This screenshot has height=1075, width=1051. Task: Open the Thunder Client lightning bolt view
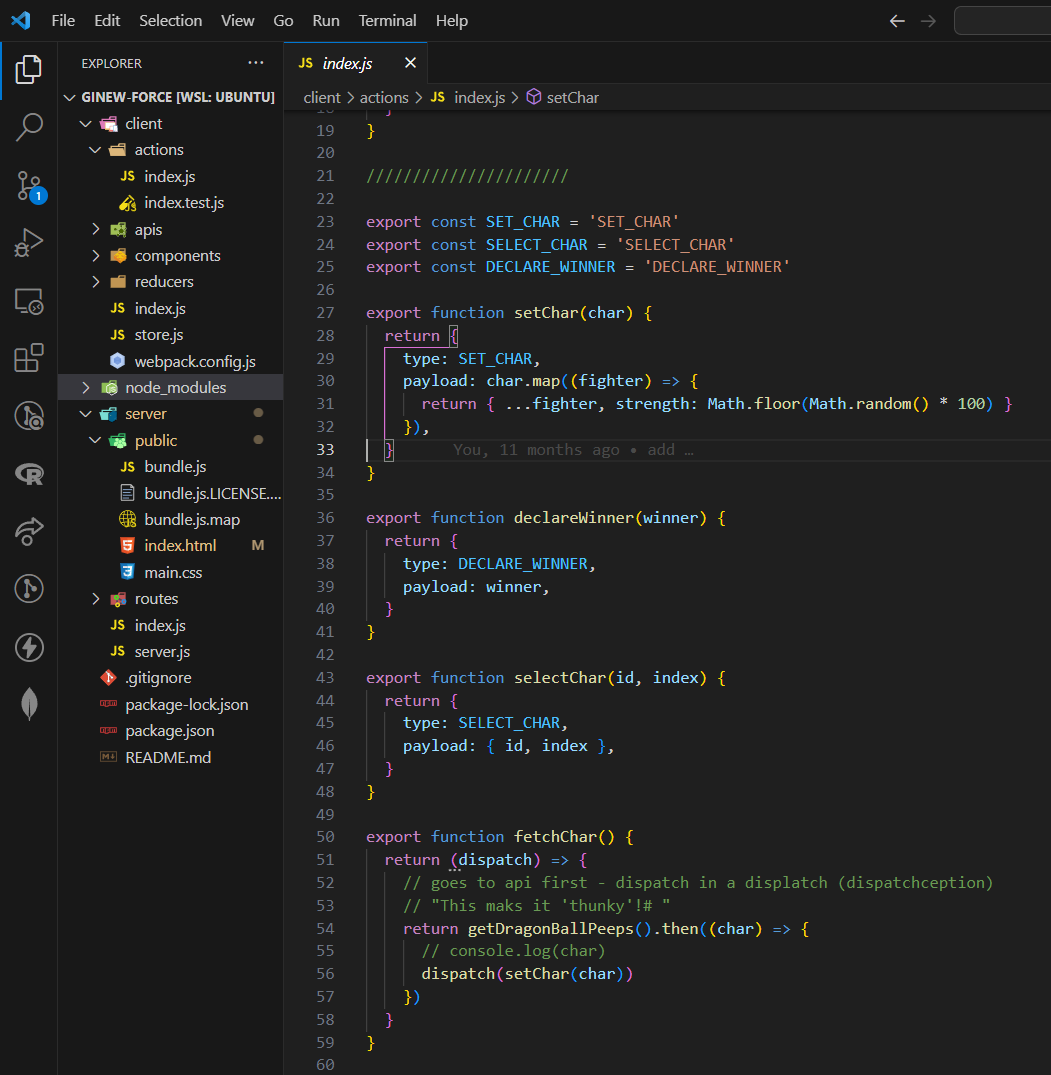pyautogui.click(x=29, y=647)
